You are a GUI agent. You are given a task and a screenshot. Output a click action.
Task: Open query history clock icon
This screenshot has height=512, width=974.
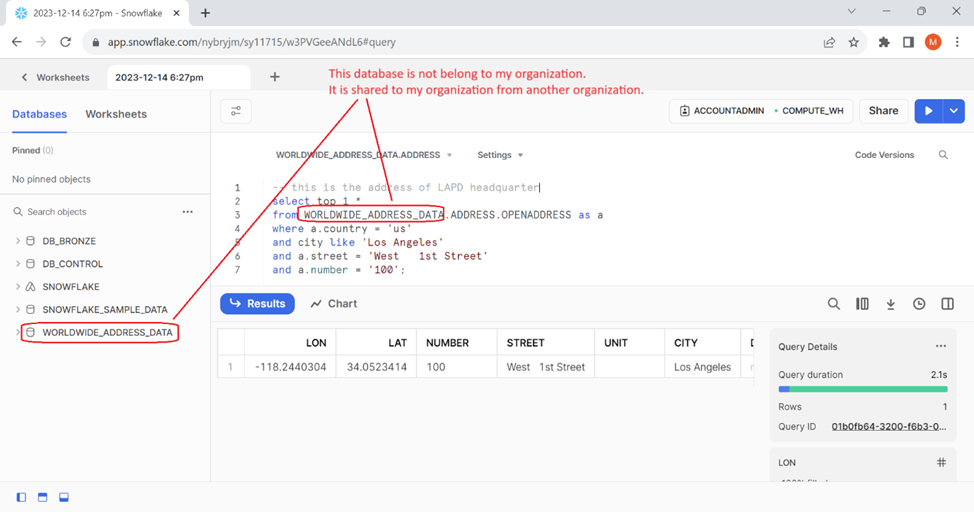coord(919,304)
